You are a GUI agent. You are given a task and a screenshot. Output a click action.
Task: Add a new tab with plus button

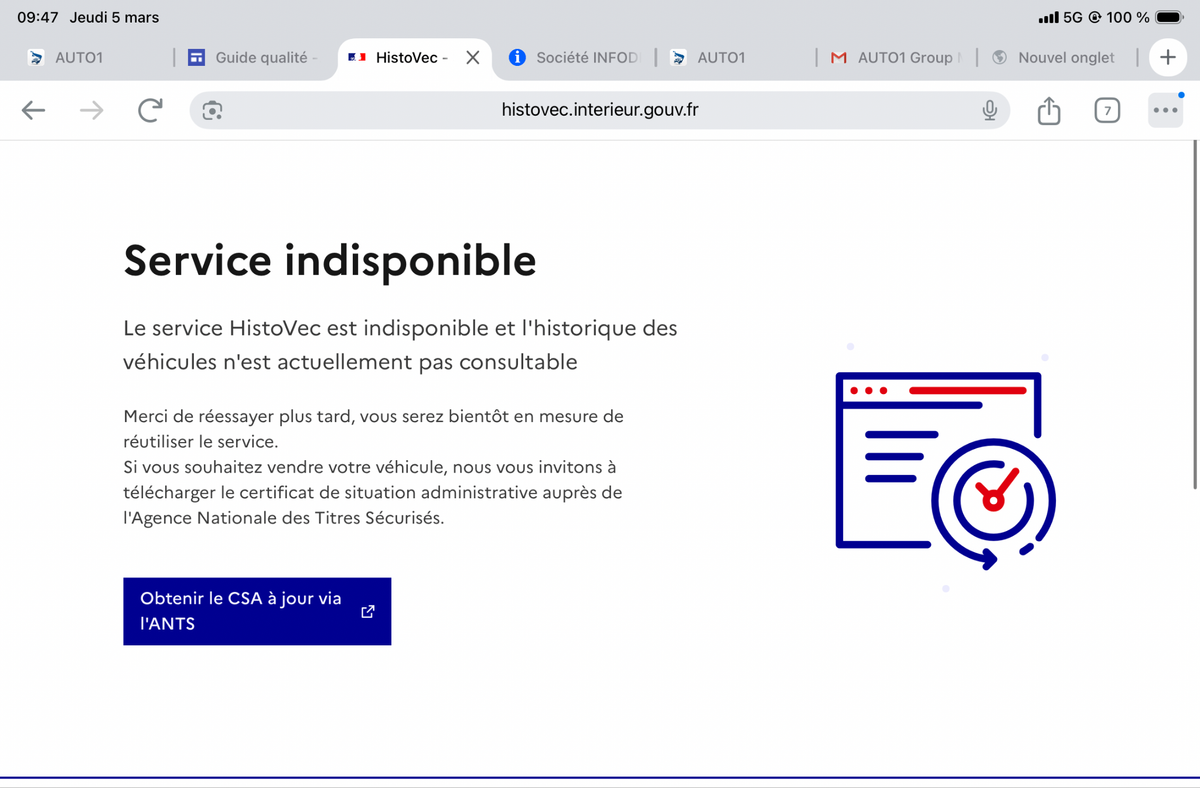point(1167,58)
